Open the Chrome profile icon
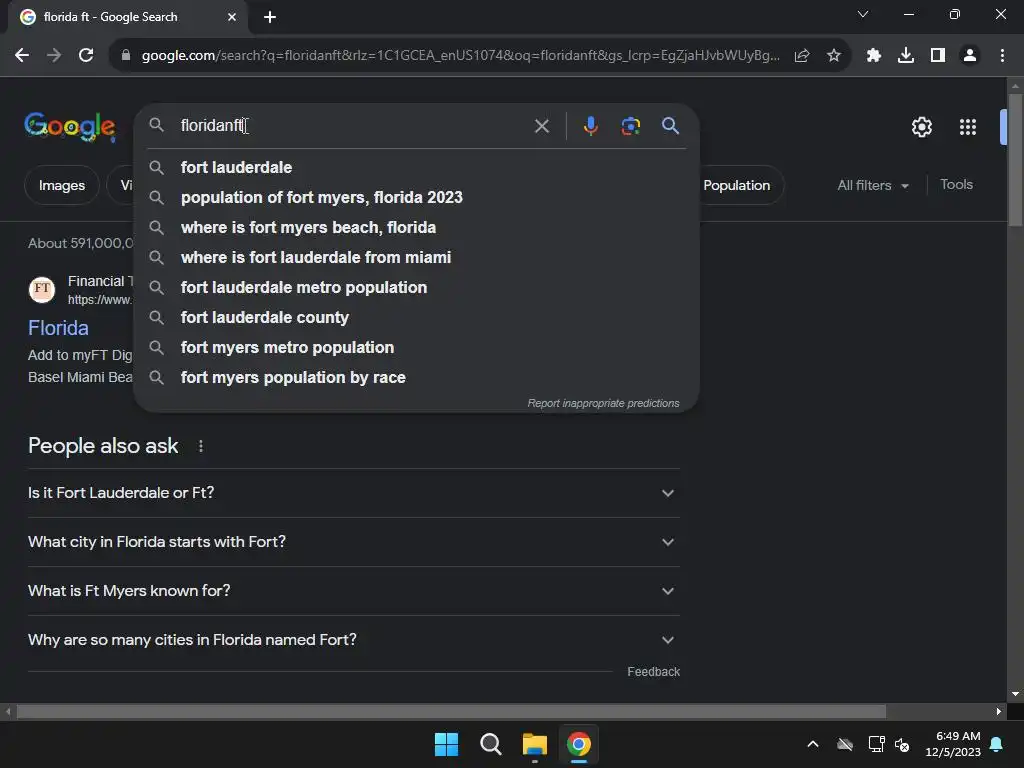Screen dimensions: 1024x768 (x=970, y=56)
